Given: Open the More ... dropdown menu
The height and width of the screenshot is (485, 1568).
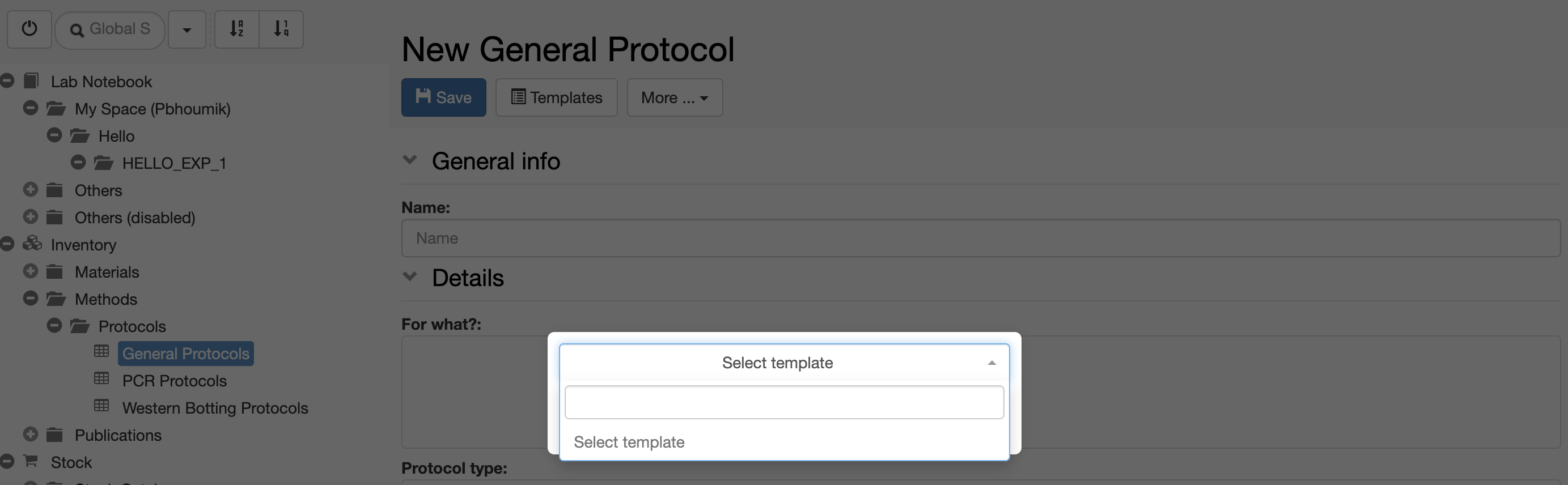Looking at the screenshot, I should [675, 97].
